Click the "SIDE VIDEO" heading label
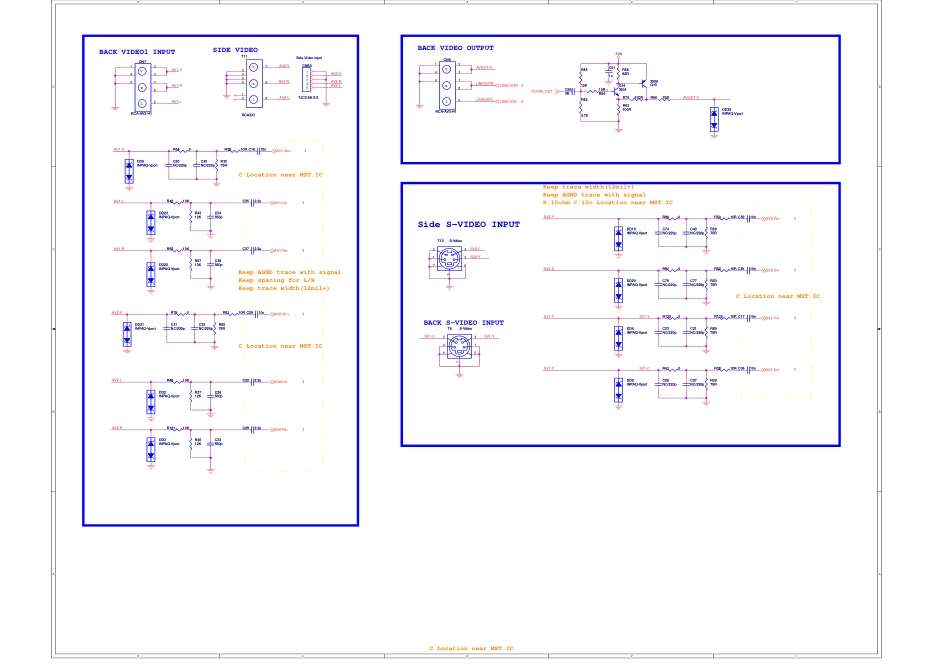Screen dimensions: 950x672 [x=235, y=49]
